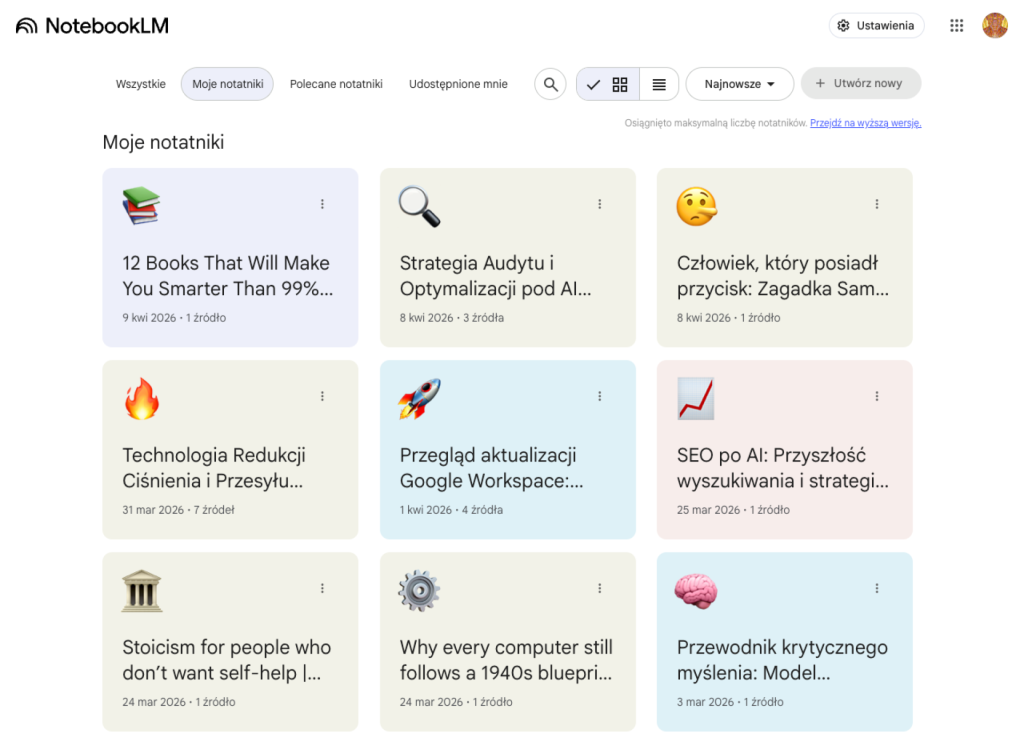Screen dimensions: 1024x737
Task: Open the Polecane notatniki tab
Action: (x=336, y=84)
